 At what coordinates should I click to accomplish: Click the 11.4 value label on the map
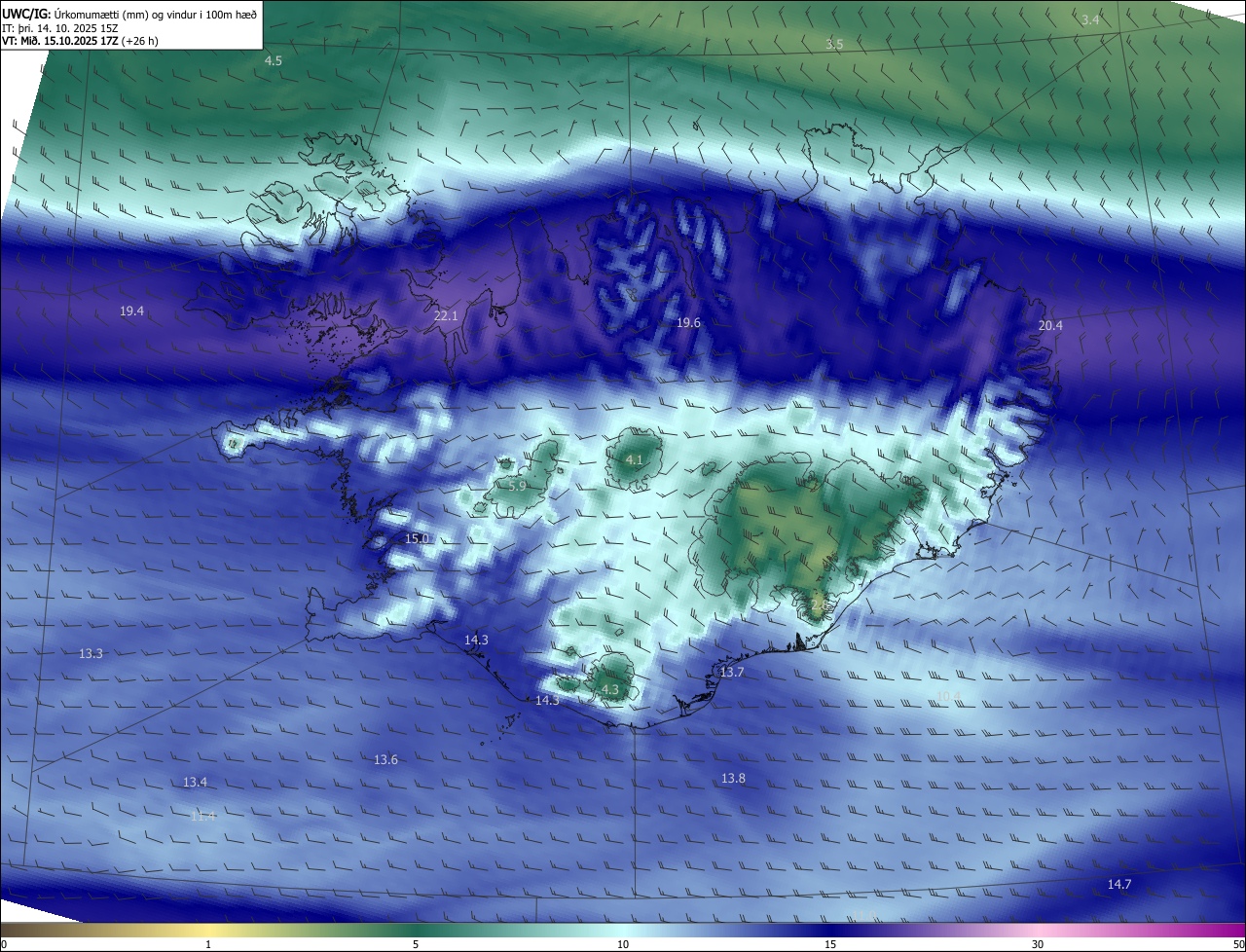[202, 816]
